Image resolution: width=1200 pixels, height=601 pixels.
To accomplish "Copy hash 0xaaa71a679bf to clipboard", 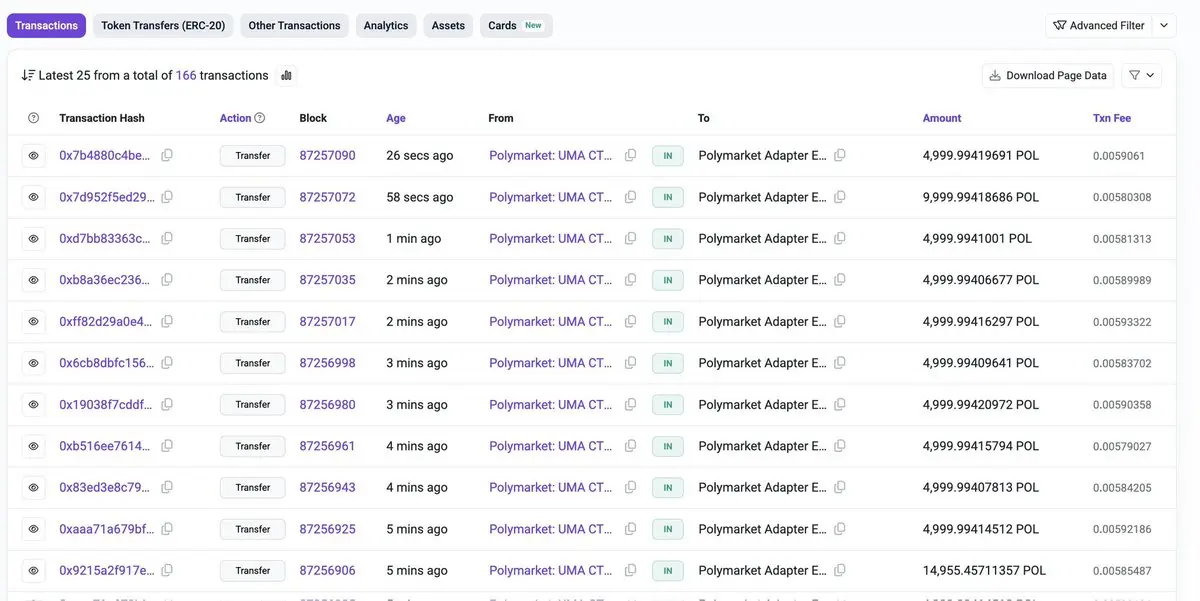I will 167,529.
